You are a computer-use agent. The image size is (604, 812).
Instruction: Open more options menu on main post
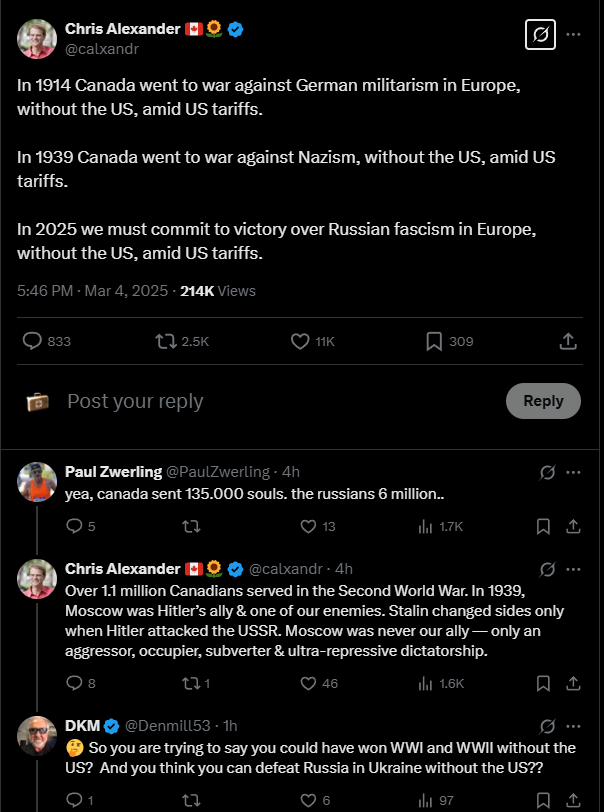(x=573, y=35)
